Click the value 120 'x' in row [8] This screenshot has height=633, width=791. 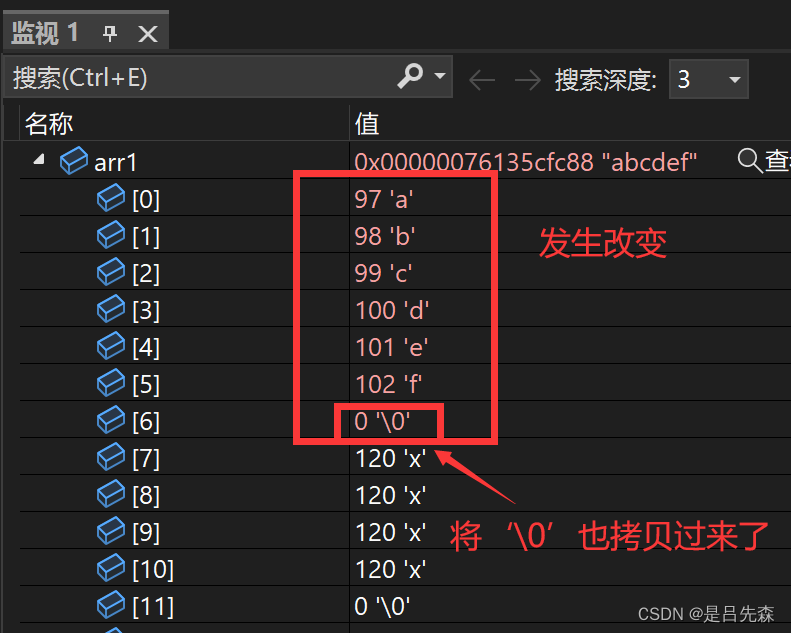coord(390,495)
